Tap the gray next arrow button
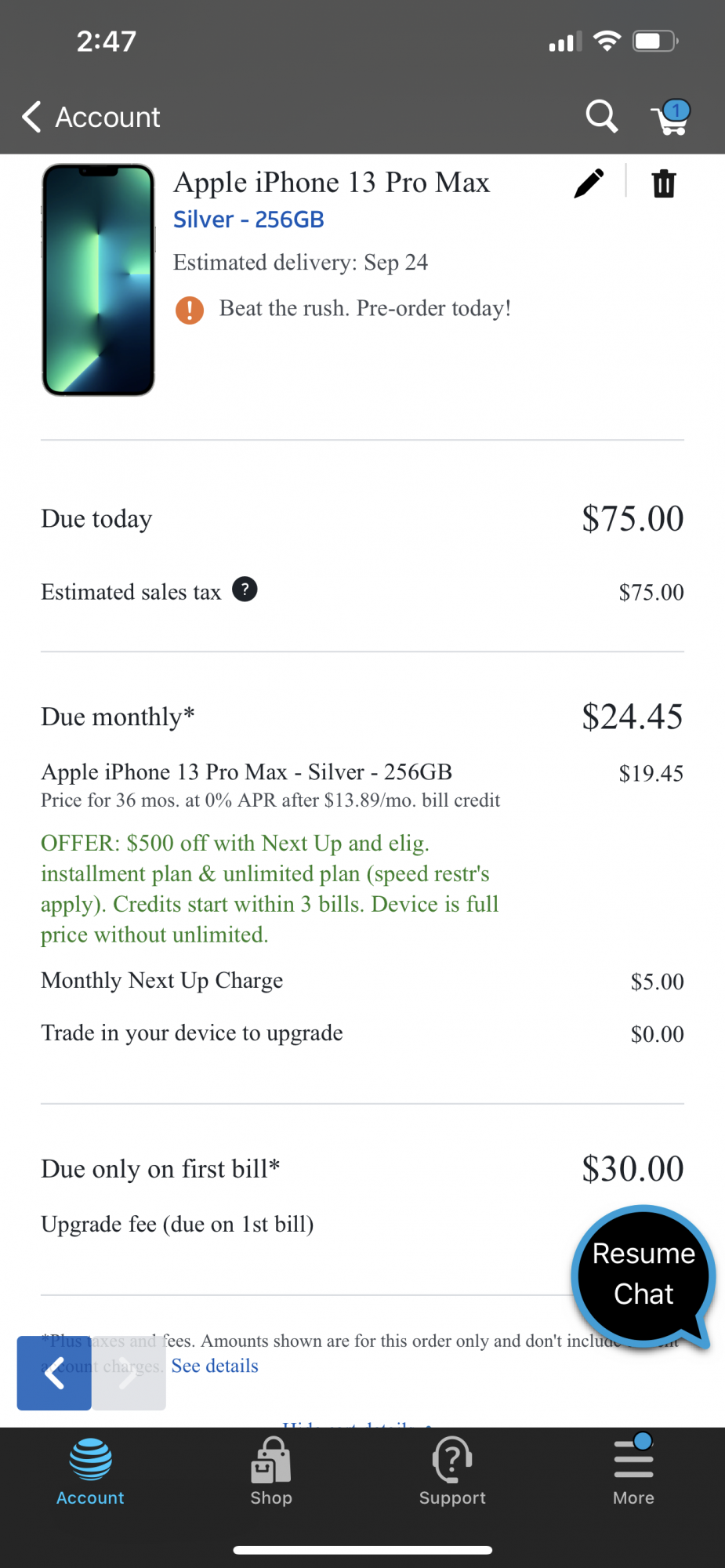Screen dimensions: 725x1568 [129, 1373]
